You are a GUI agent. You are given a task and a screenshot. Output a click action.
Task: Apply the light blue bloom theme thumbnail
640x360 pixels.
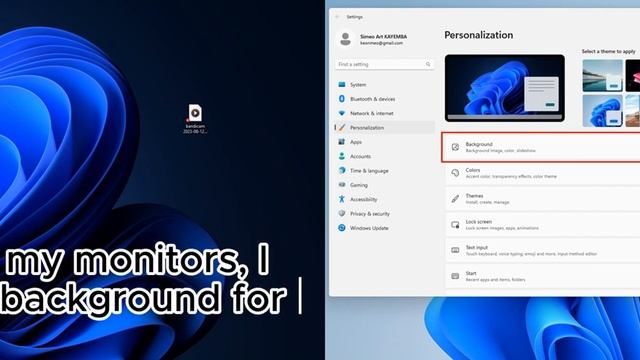tap(602, 111)
